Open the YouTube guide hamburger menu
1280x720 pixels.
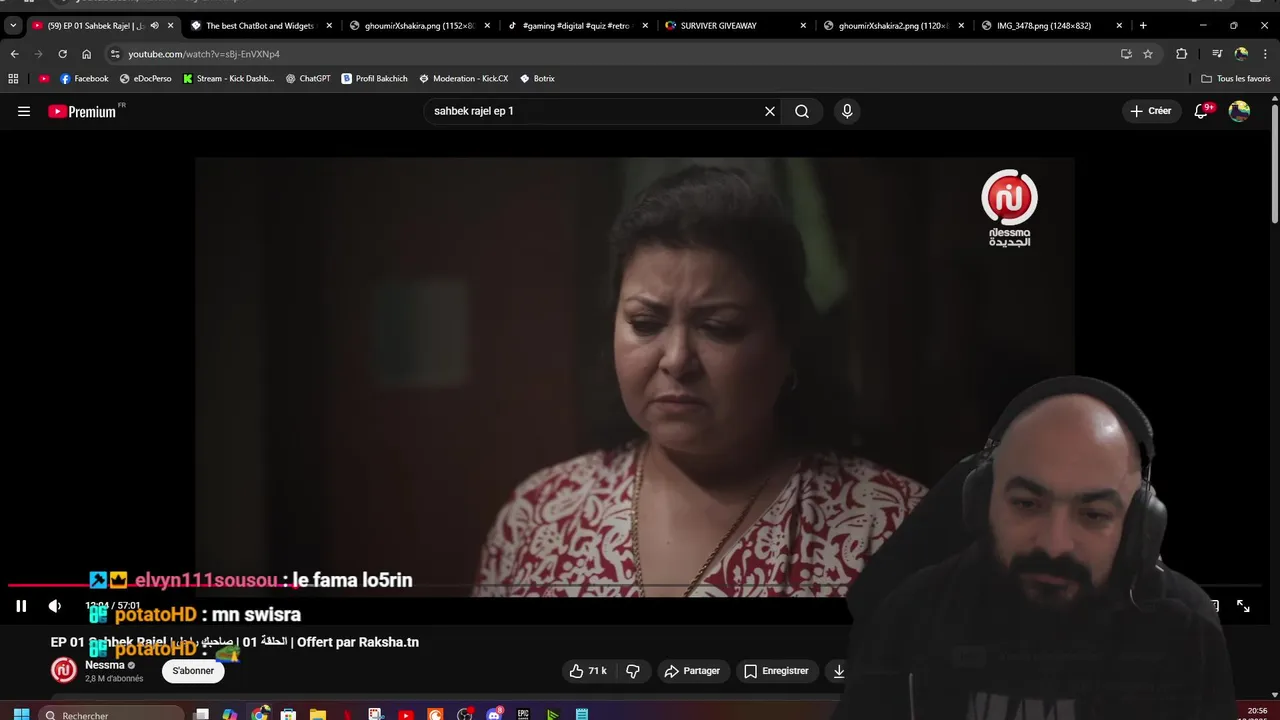(24, 111)
